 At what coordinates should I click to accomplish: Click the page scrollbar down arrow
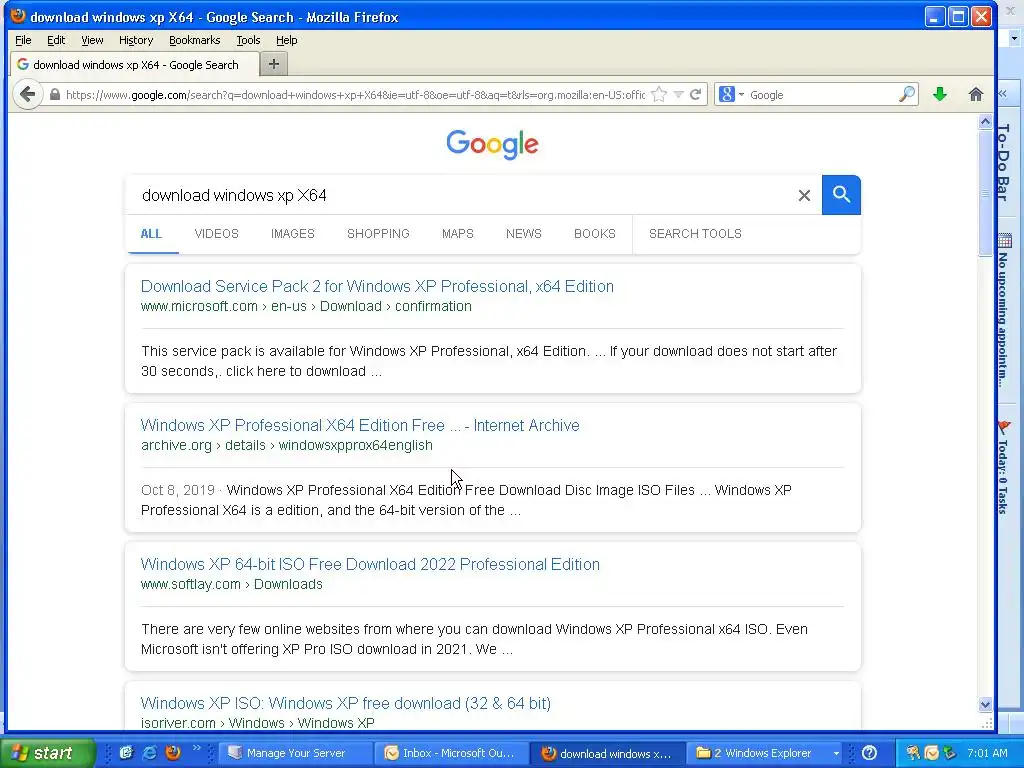[985, 704]
